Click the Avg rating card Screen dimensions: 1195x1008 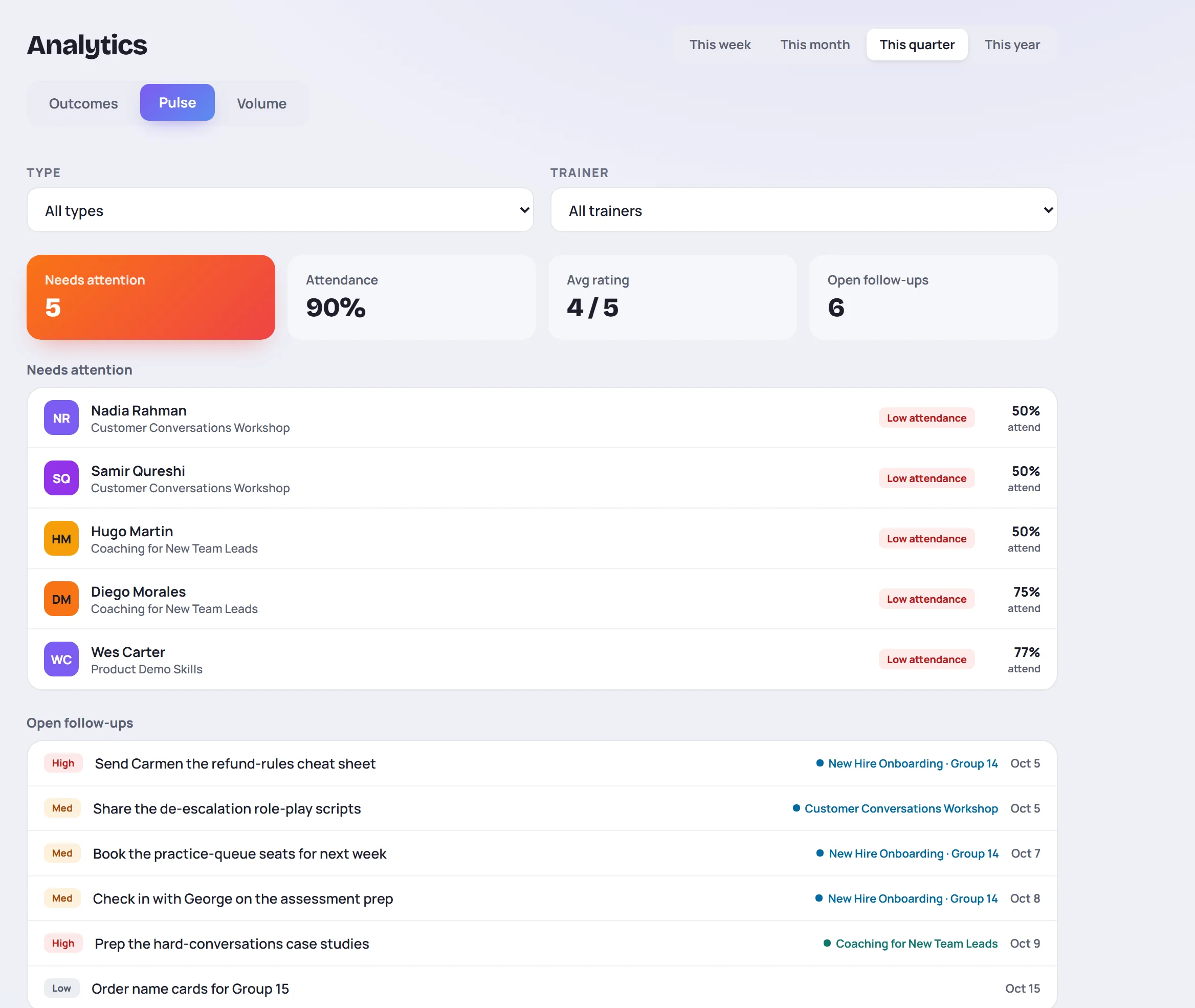tap(672, 297)
